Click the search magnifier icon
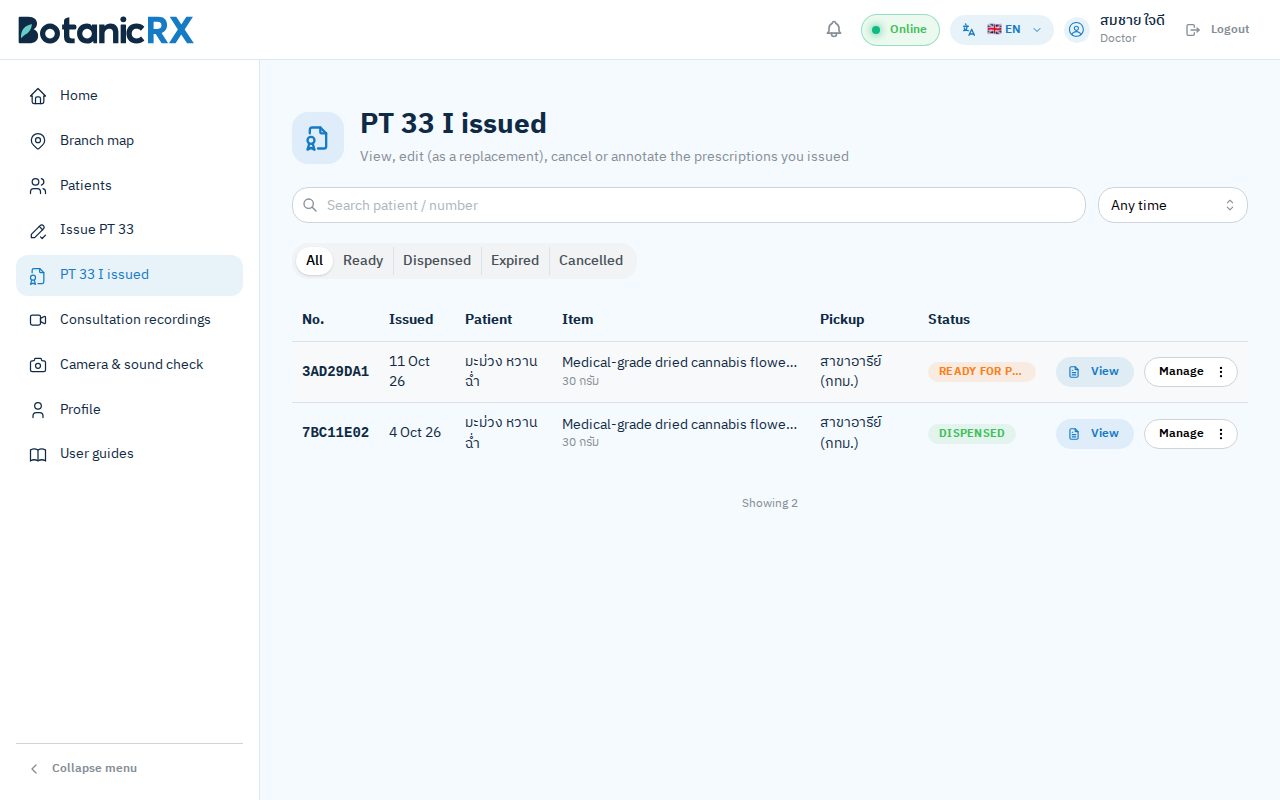Viewport: 1280px width, 800px height. (310, 205)
